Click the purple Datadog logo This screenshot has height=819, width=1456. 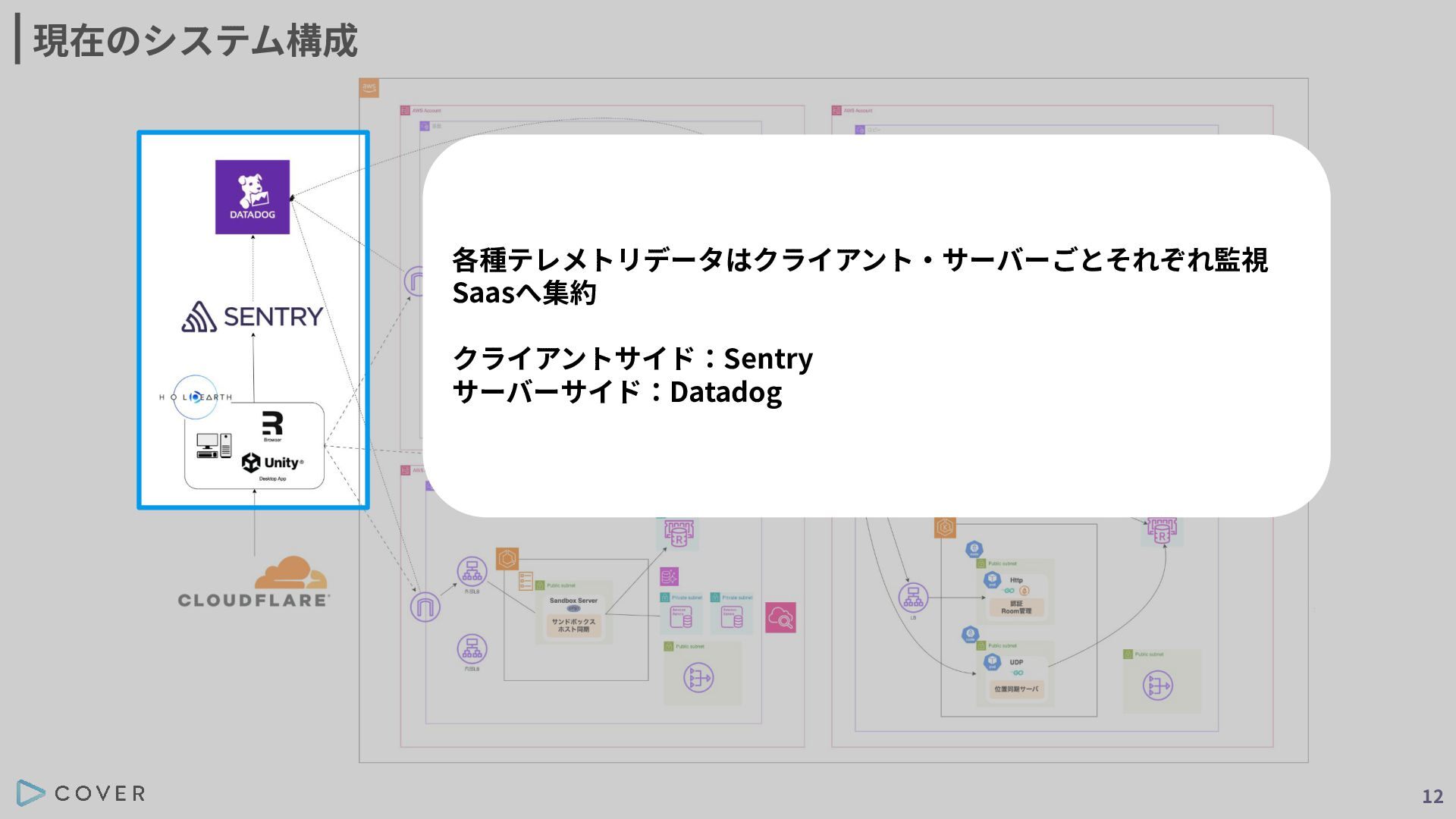pos(253,197)
